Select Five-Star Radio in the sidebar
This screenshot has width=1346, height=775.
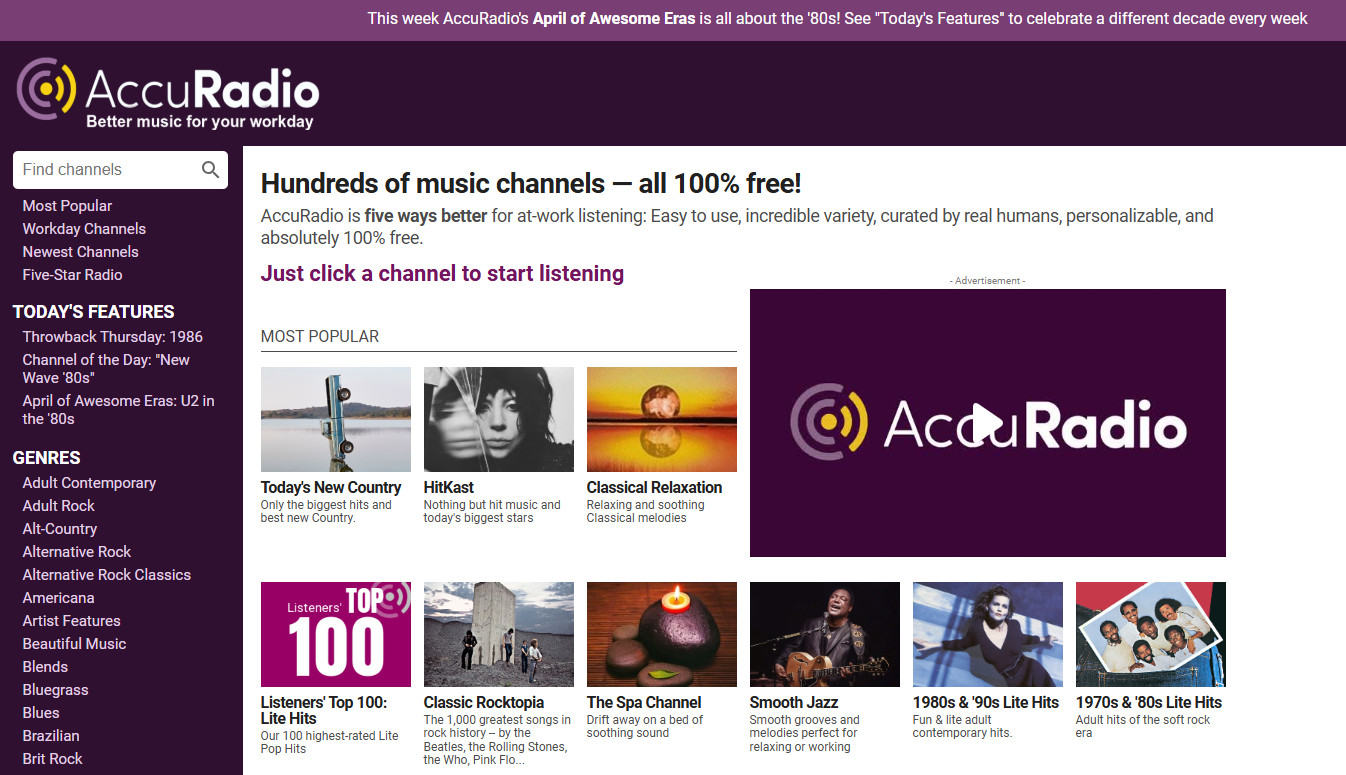coord(72,275)
